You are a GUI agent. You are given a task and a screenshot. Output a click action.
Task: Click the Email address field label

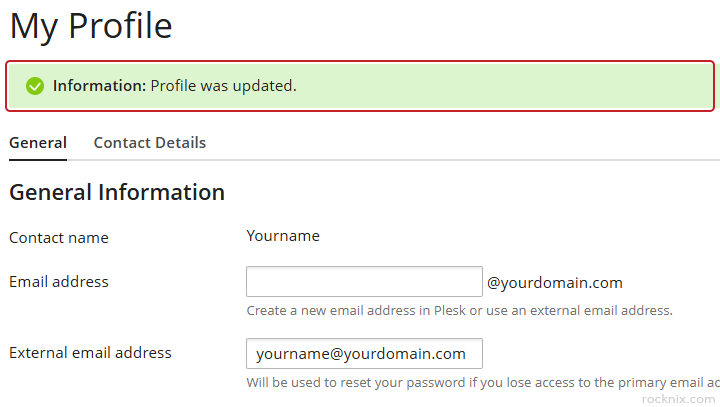coord(59,282)
